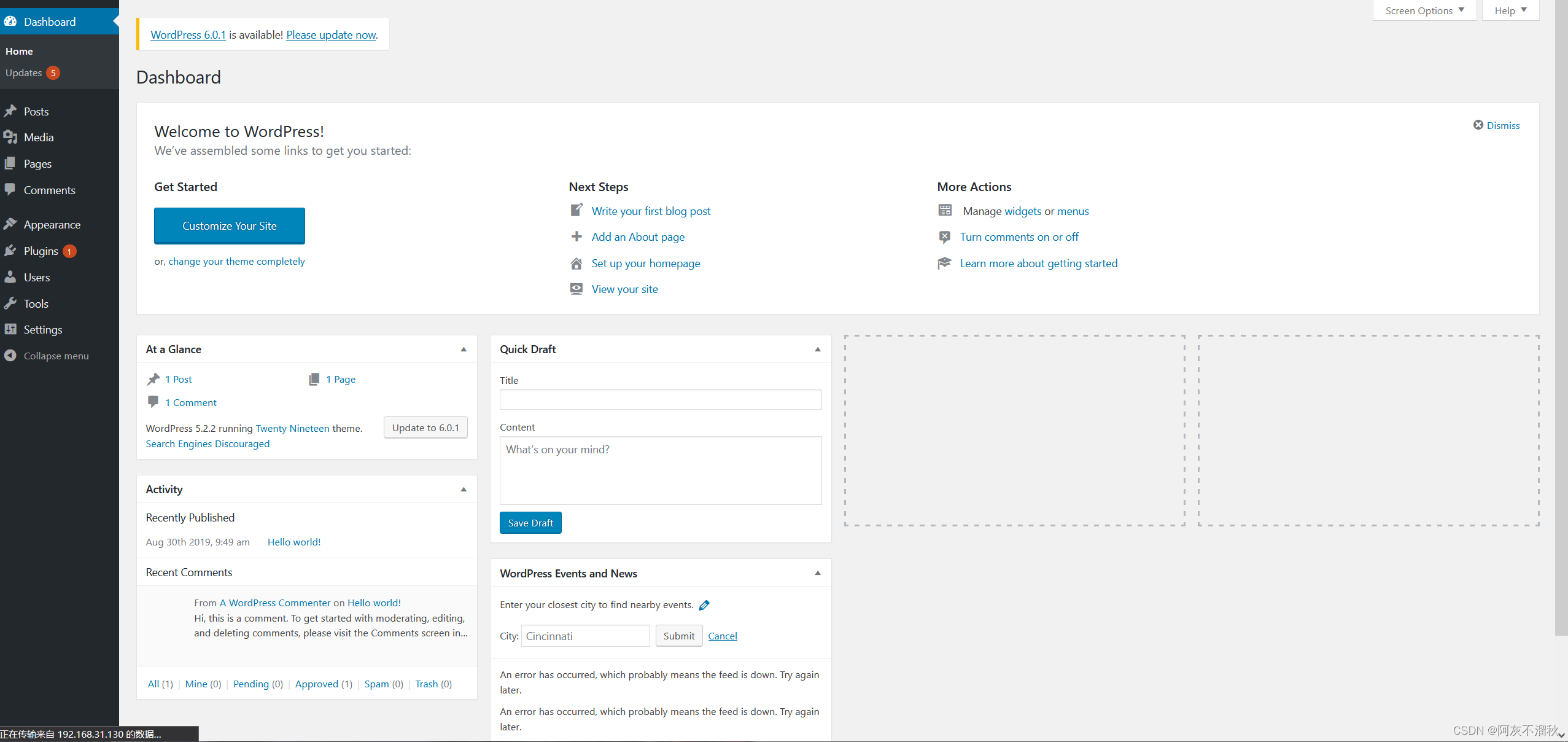Click the bubble icon next to 1 Comment
Viewport: 1568px width, 742px height.
pyautogui.click(x=153, y=402)
